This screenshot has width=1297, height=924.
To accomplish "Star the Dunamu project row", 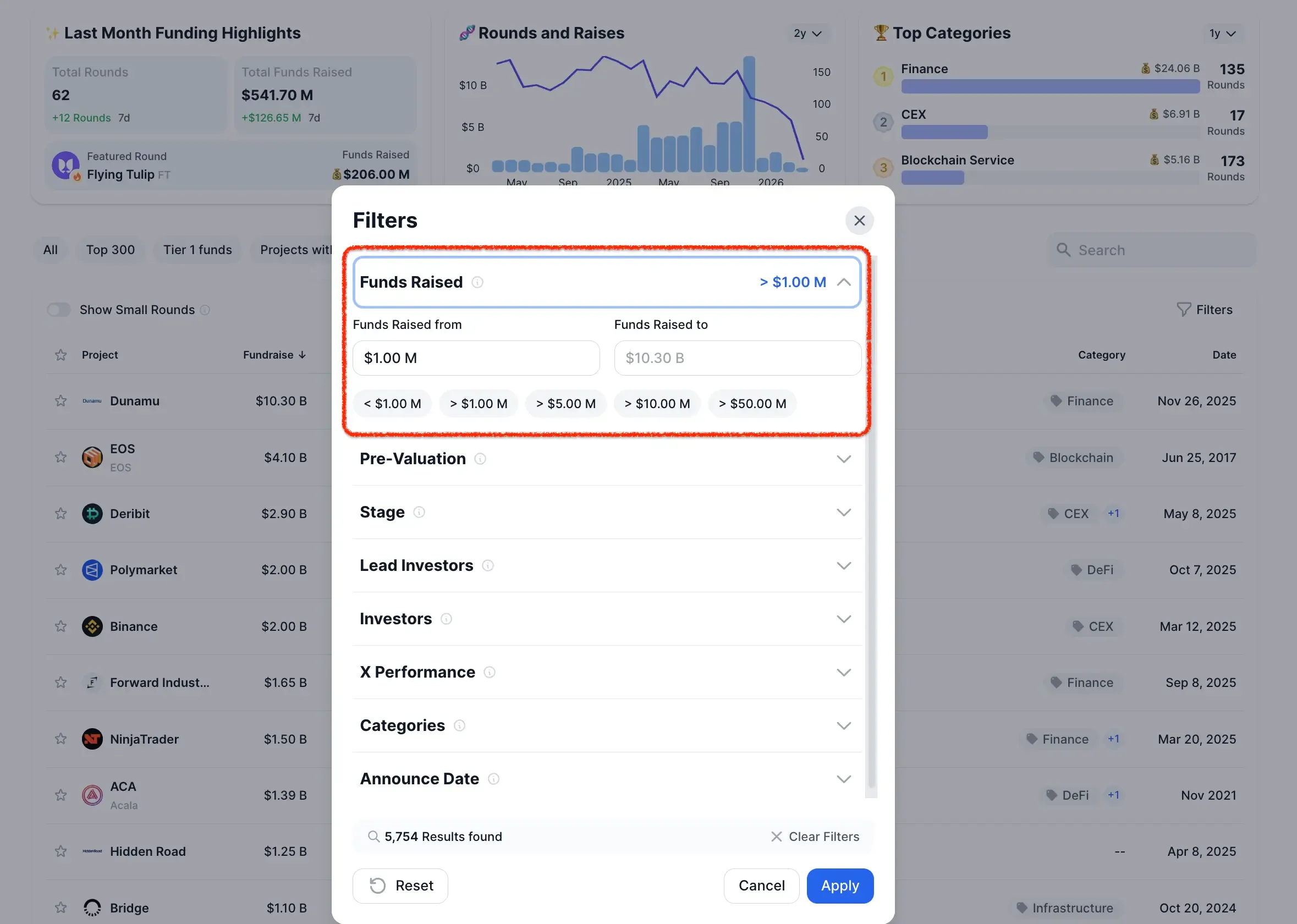I will click(x=61, y=401).
